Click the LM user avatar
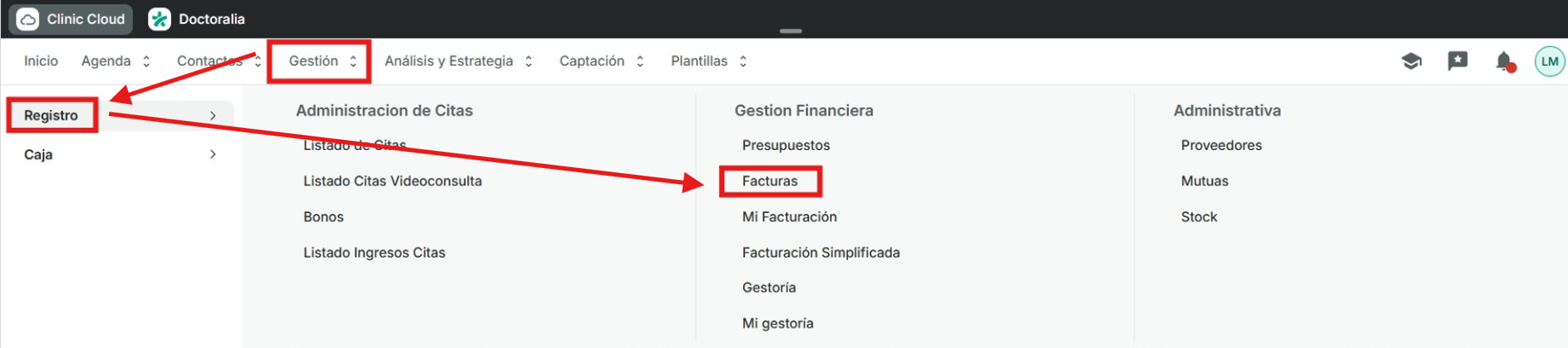The width and height of the screenshot is (1568, 348). [1549, 61]
